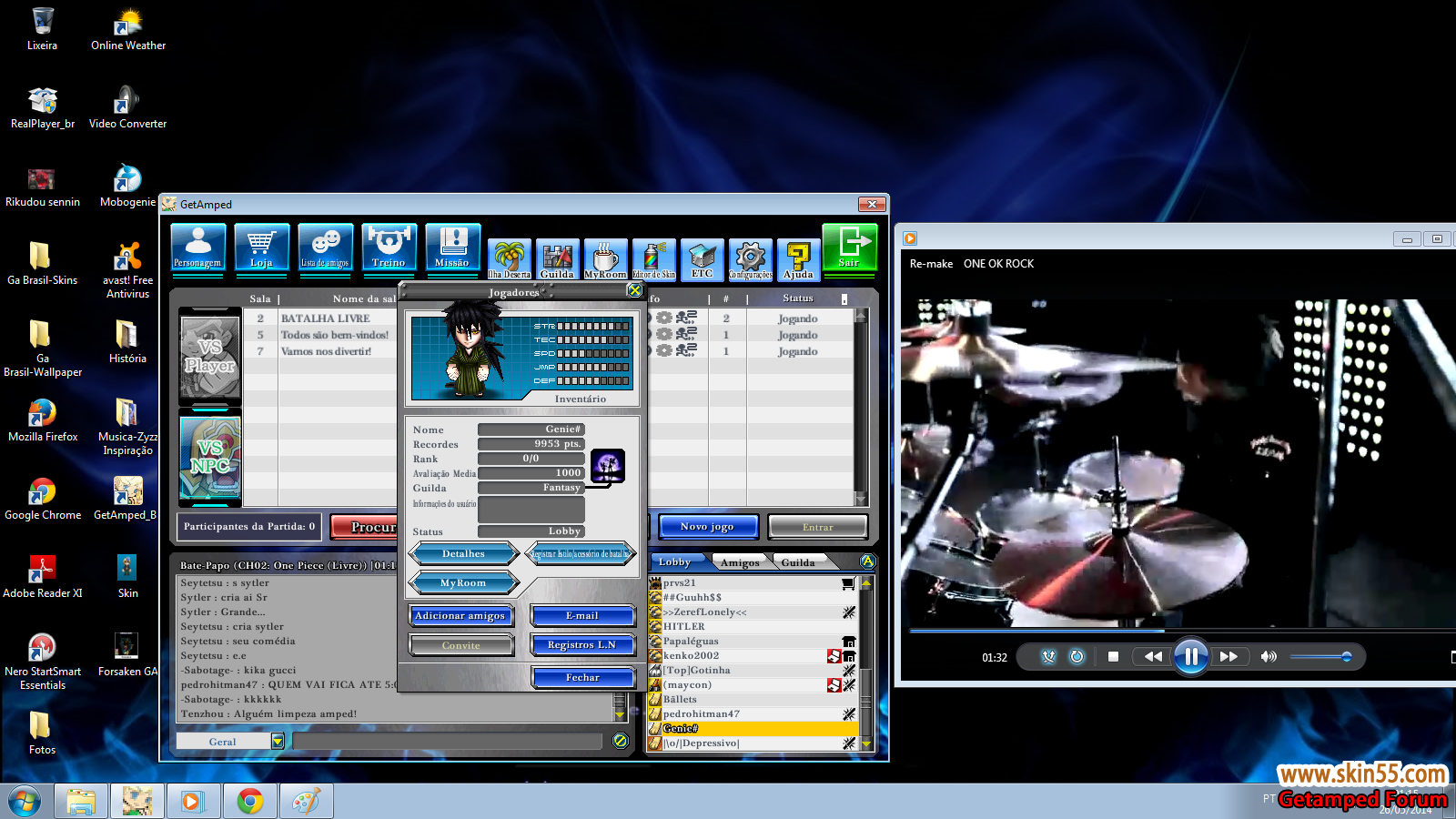Click the E-mail button
1456x819 pixels.
[582, 616]
